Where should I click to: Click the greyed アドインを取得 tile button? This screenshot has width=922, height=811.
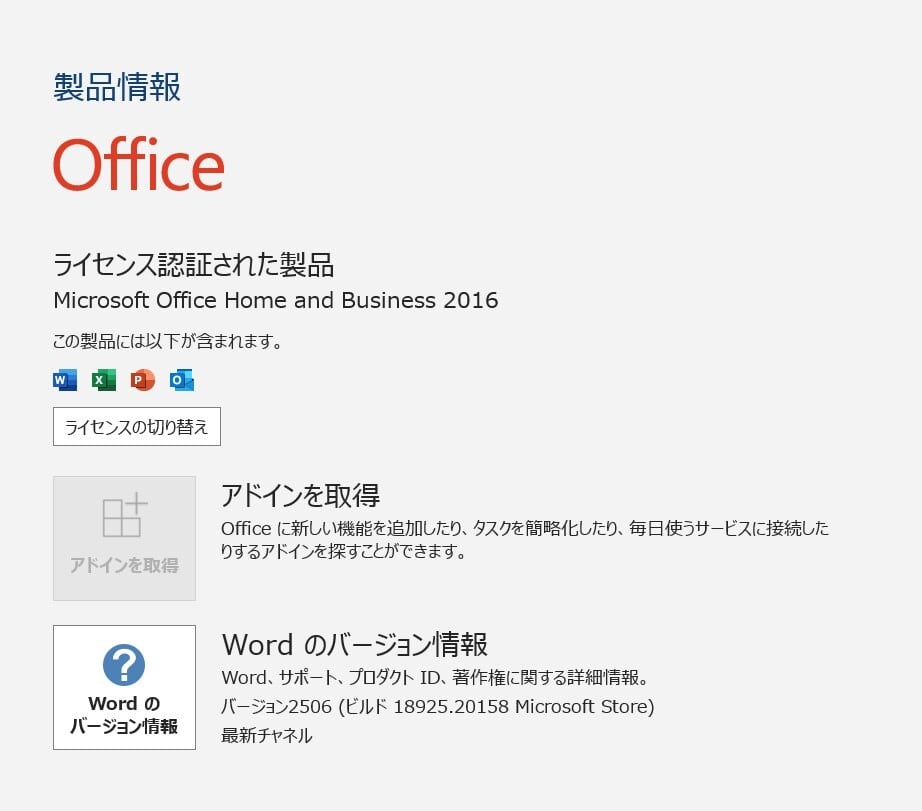(124, 538)
